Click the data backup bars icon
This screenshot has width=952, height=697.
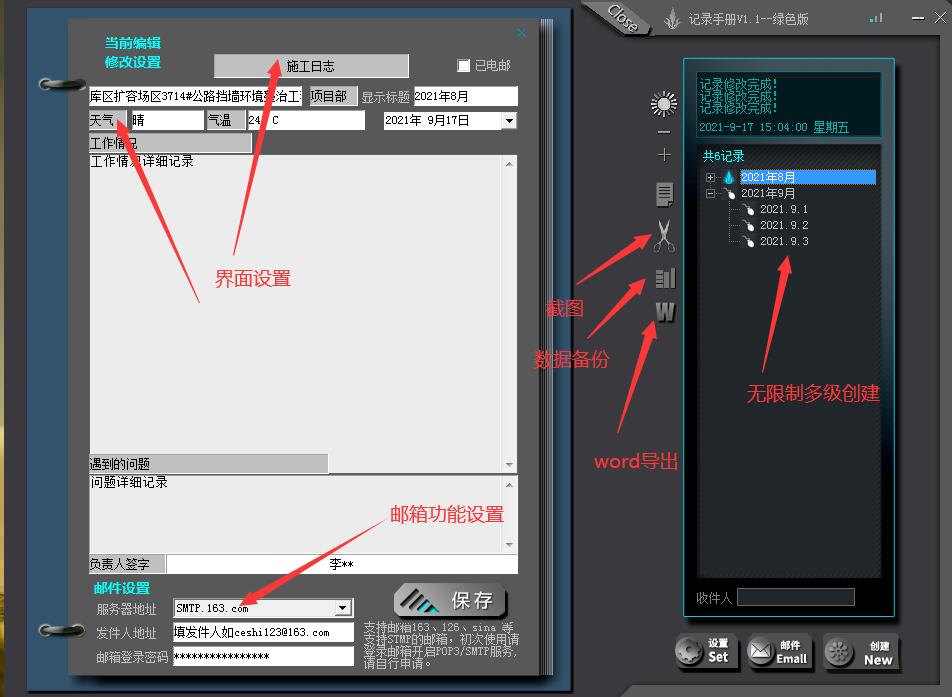664,278
